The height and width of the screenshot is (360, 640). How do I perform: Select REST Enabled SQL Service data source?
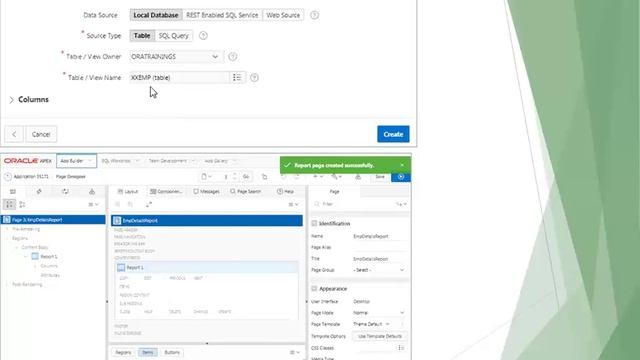click(x=222, y=15)
